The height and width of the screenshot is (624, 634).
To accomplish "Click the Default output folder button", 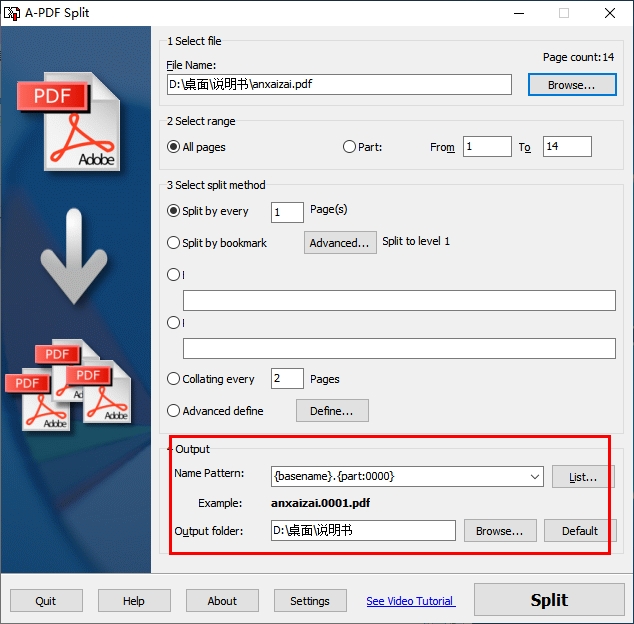I will point(580,531).
